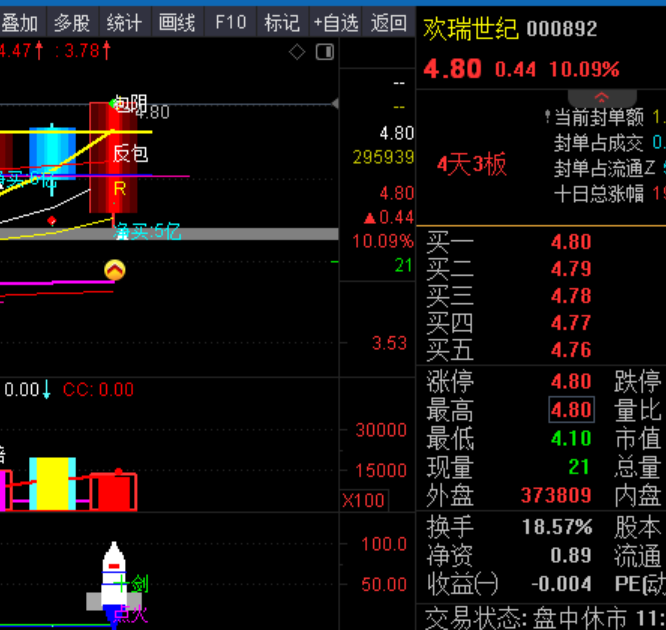Click the 反包 annotation on candle
This screenshot has height=630, width=666.
coord(130,153)
